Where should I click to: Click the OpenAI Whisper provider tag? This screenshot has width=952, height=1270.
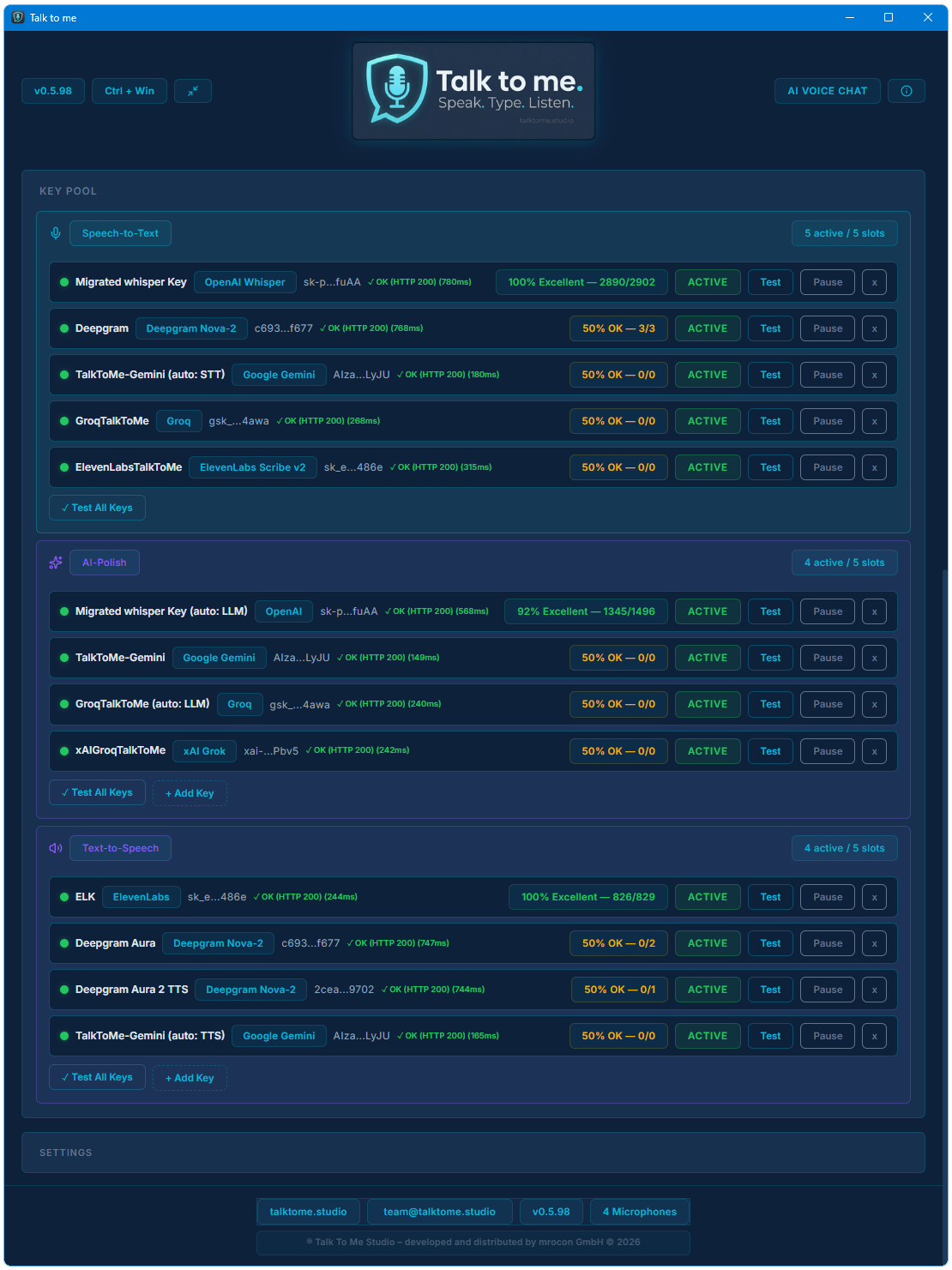pos(244,282)
